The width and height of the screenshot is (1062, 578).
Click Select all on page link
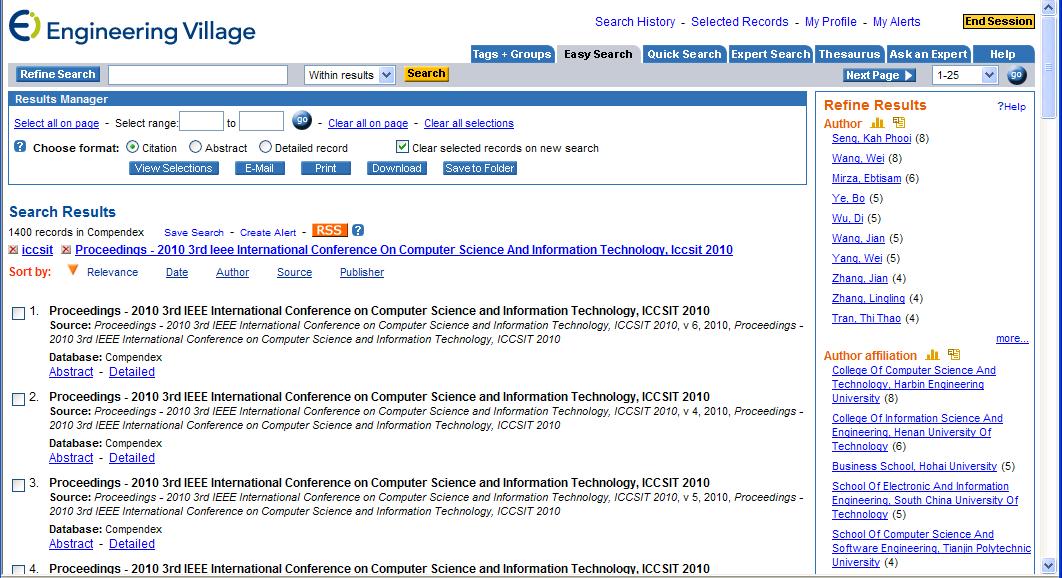tap(57, 123)
